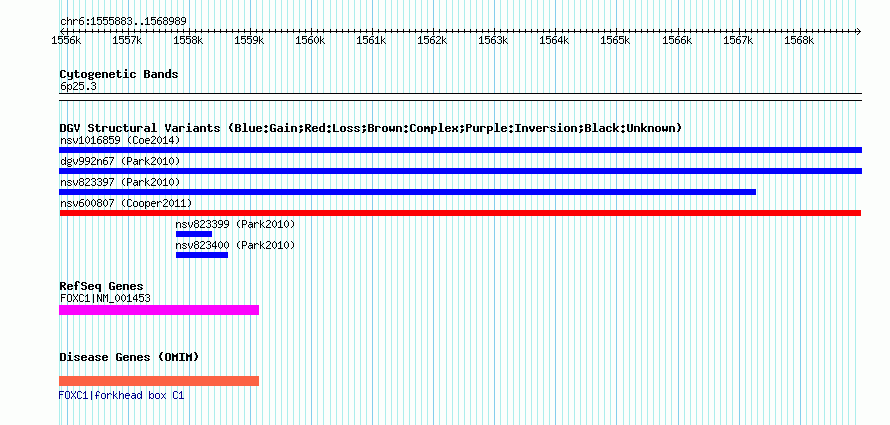Click the short nsv823399 blue variant bar
Viewport: 890px width, 425px height.
click(x=194, y=234)
